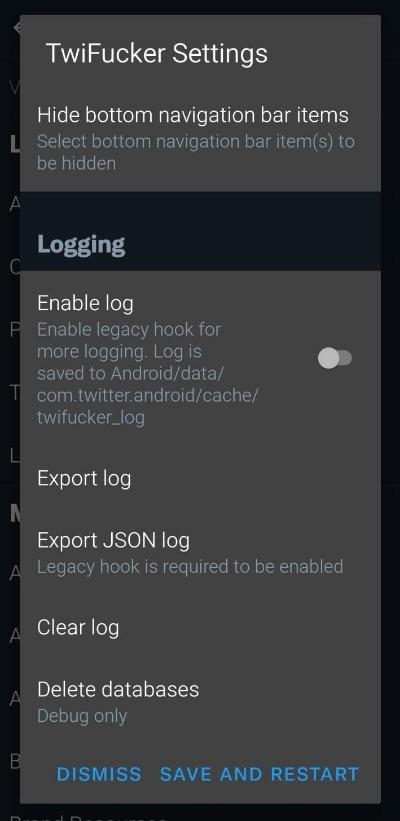
Task: Tap 'Select bottom navigation bar item(s)' description
Action: [x=196, y=152]
